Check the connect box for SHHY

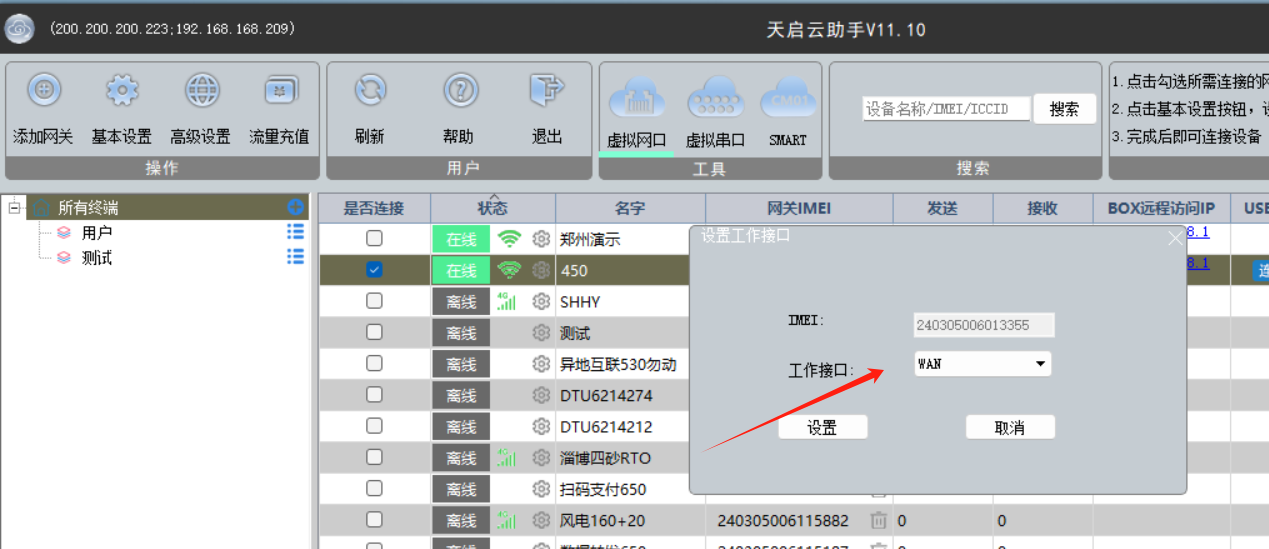point(374,300)
